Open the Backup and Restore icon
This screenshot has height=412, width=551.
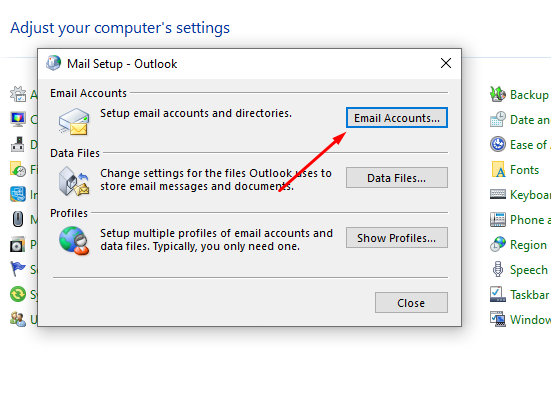click(498, 94)
